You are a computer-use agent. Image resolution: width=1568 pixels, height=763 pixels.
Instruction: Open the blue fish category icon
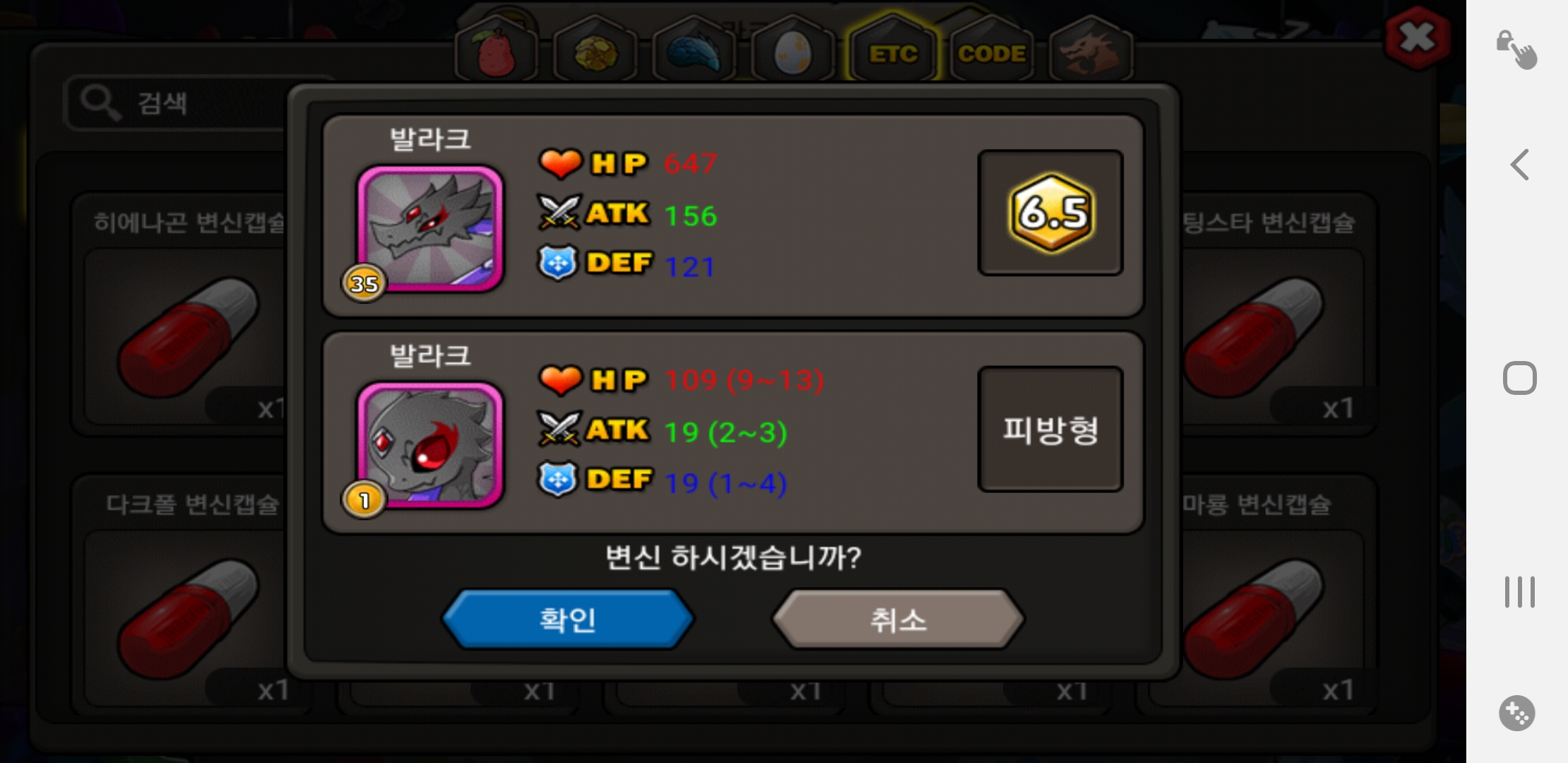[x=694, y=51]
